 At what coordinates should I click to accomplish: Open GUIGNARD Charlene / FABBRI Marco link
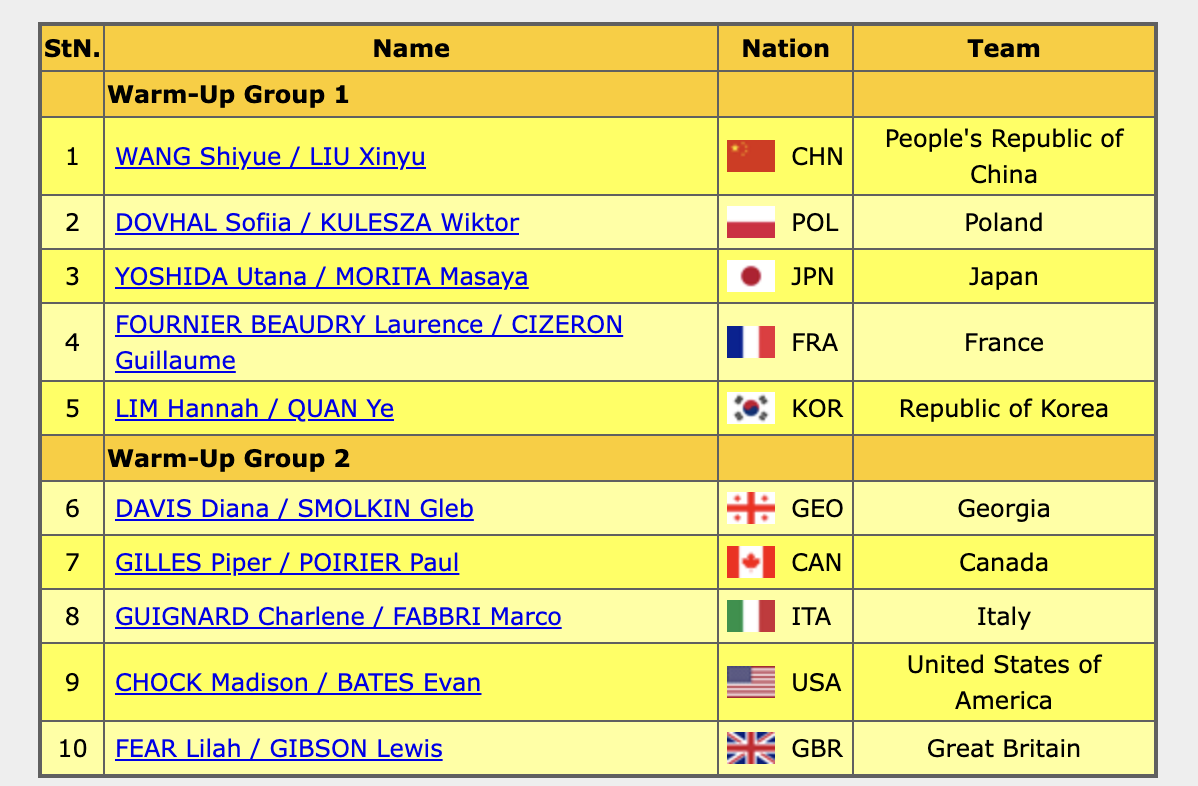pos(338,616)
